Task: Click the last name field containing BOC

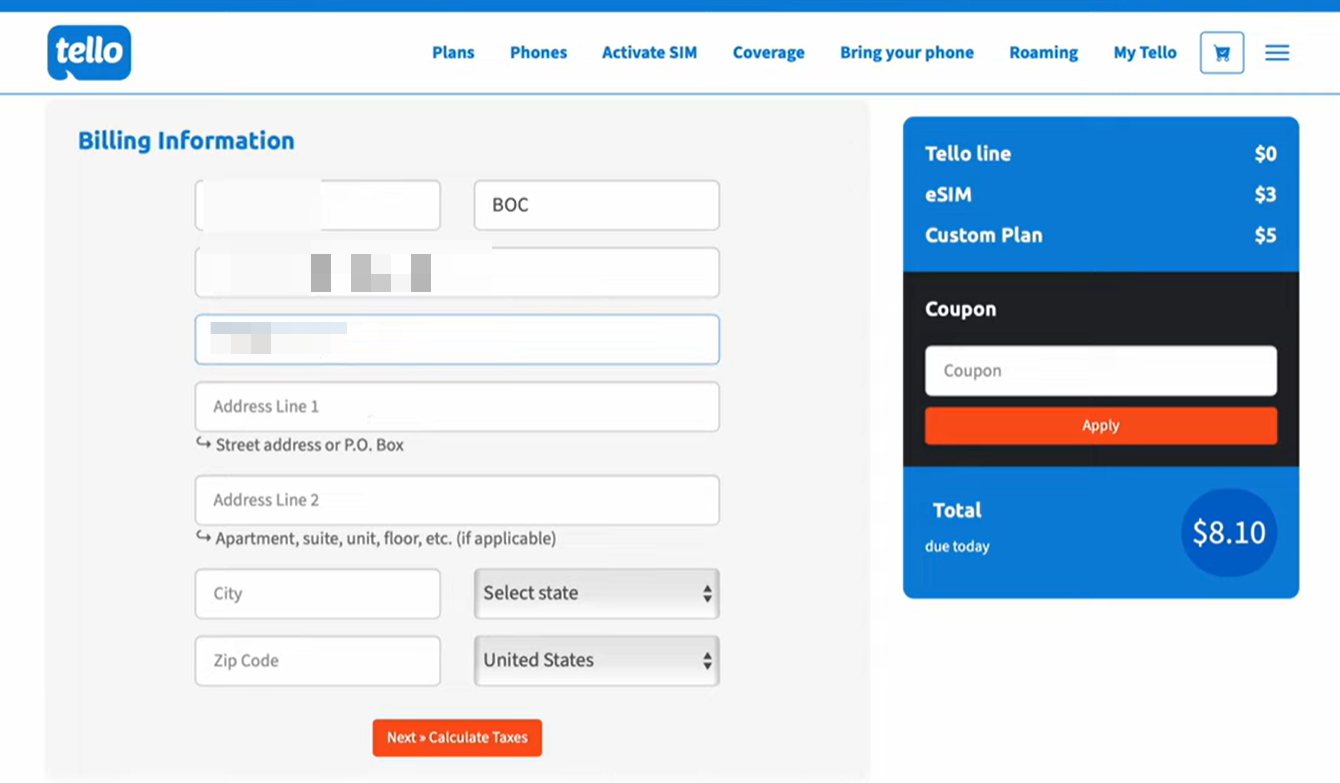Action: [x=597, y=205]
